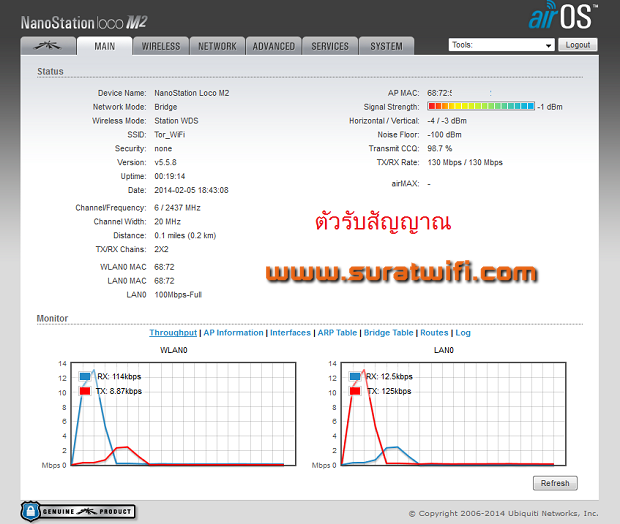The image size is (620, 524).
Task: Open the WIRELESS tab
Action: pyautogui.click(x=161, y=46)
